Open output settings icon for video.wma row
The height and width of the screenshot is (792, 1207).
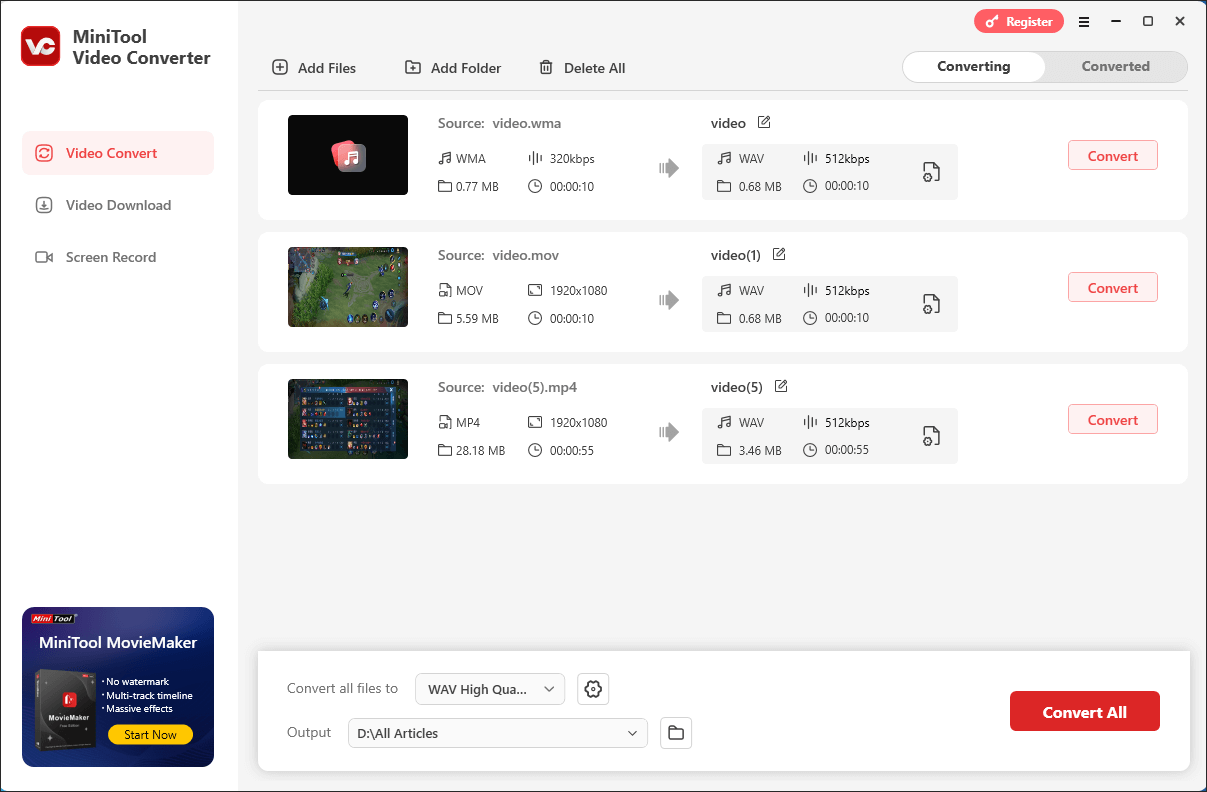tap(931, 172)
